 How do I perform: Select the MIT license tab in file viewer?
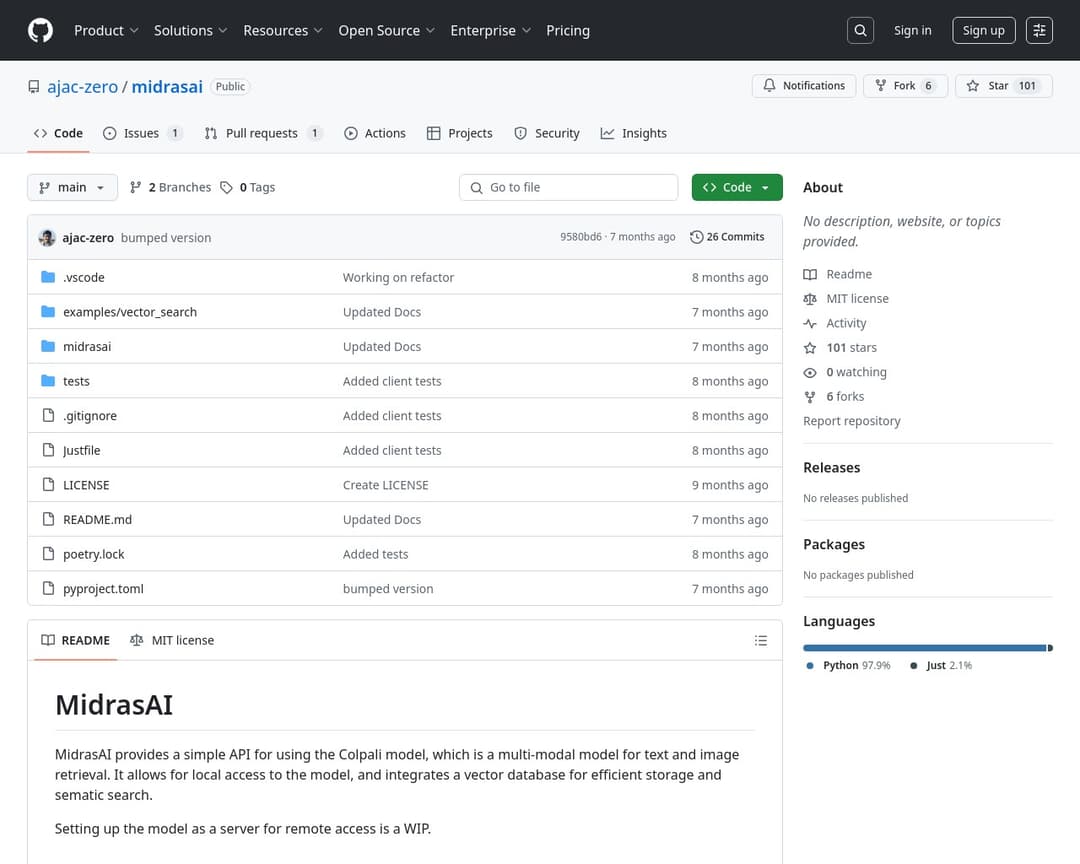pyautogui.click(x=172, y=641)
